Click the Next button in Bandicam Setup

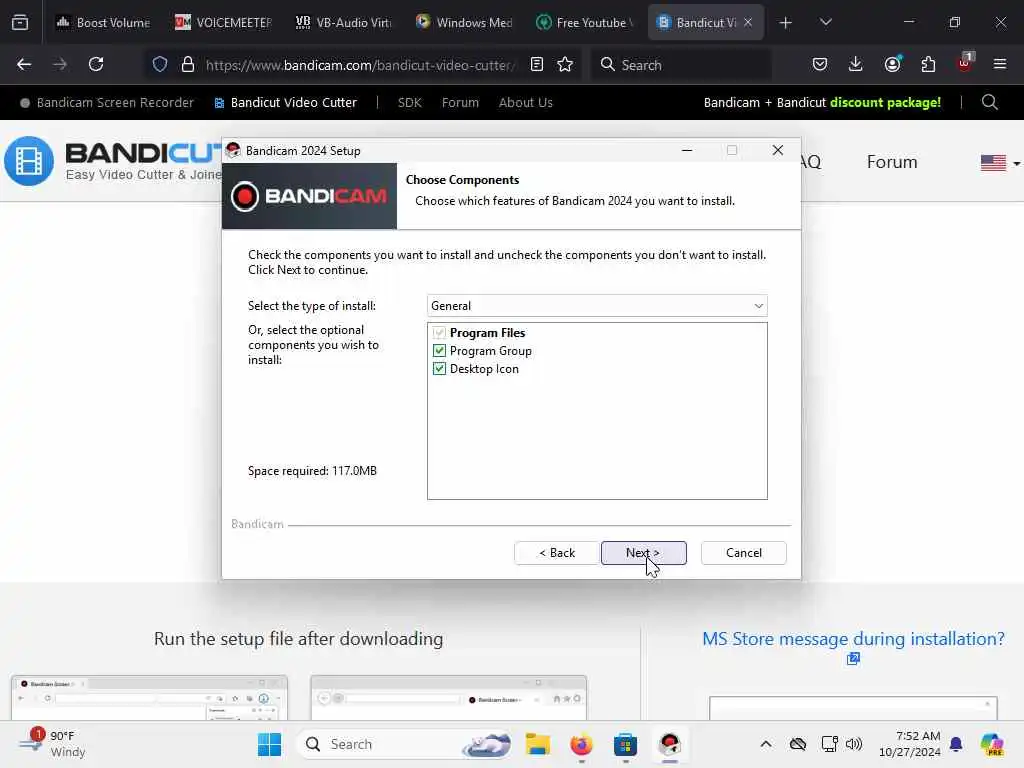pyautogui.click(x=643, y=552)
